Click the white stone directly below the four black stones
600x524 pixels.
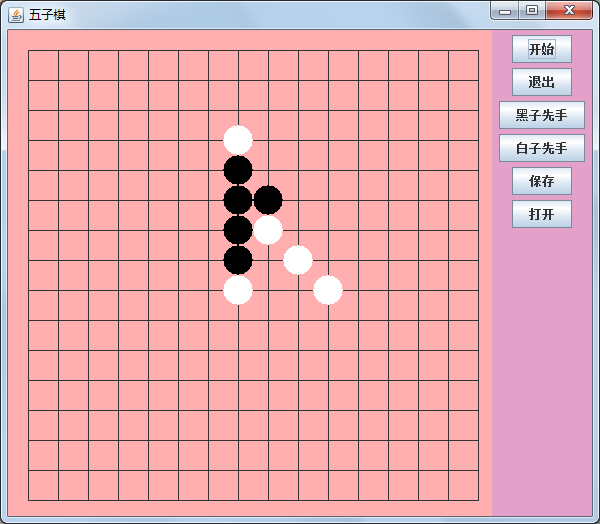238,290
